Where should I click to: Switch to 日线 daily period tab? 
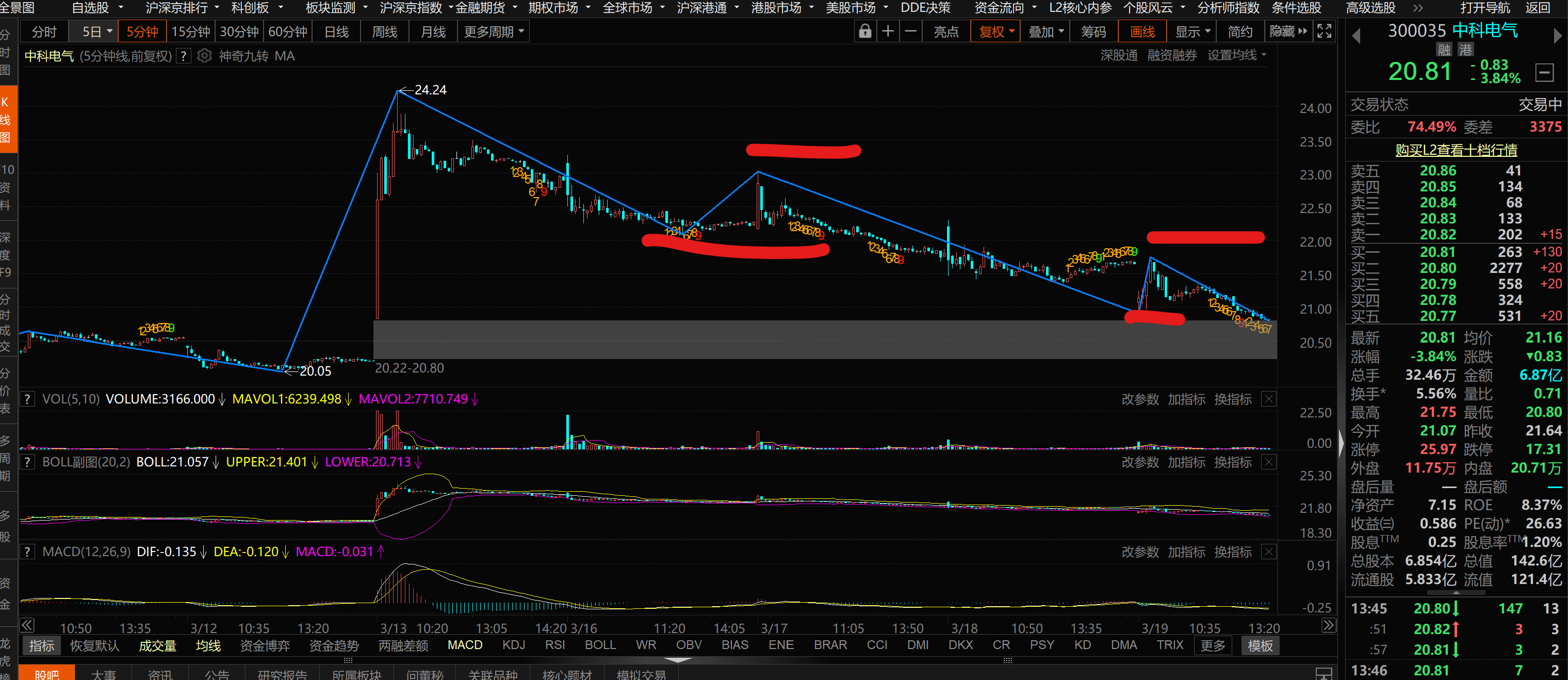337,31
